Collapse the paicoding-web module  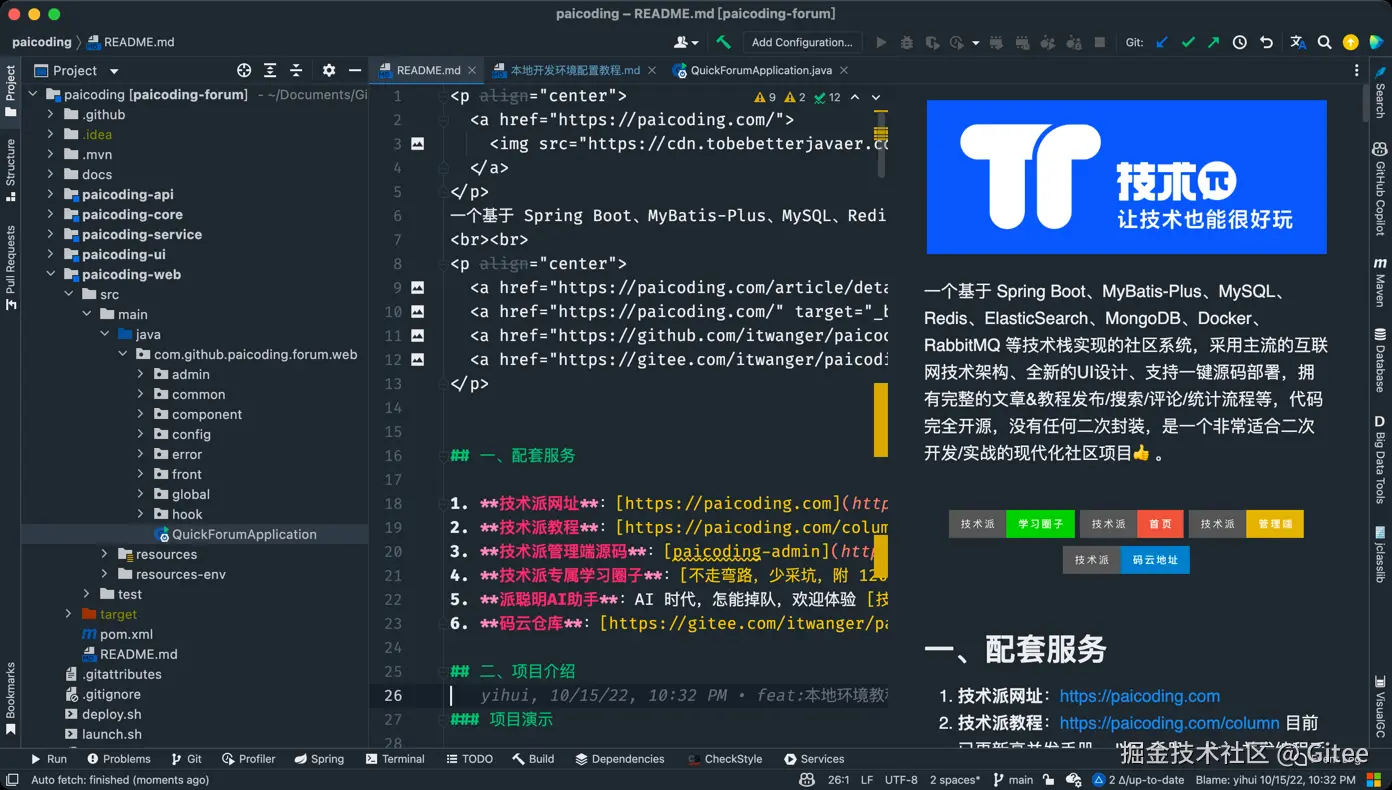(50, 274)
